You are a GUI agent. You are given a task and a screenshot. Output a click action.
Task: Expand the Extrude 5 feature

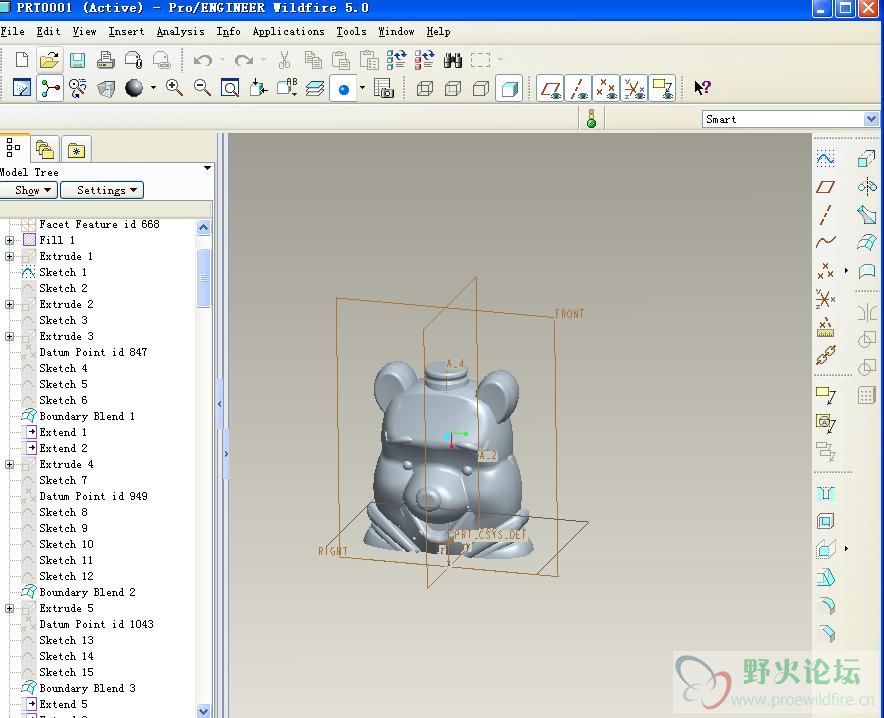coord(10,609)
